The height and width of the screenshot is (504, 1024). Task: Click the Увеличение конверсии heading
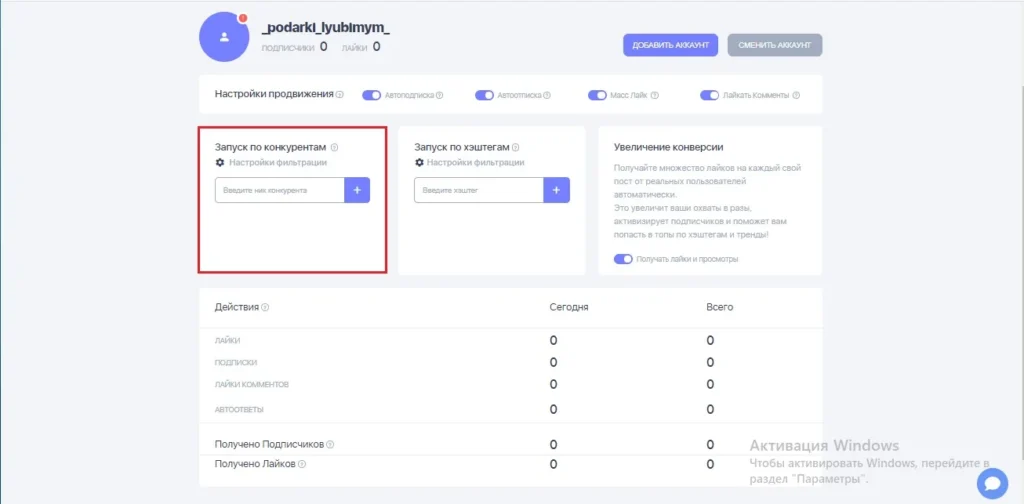[x=668, y=148]
